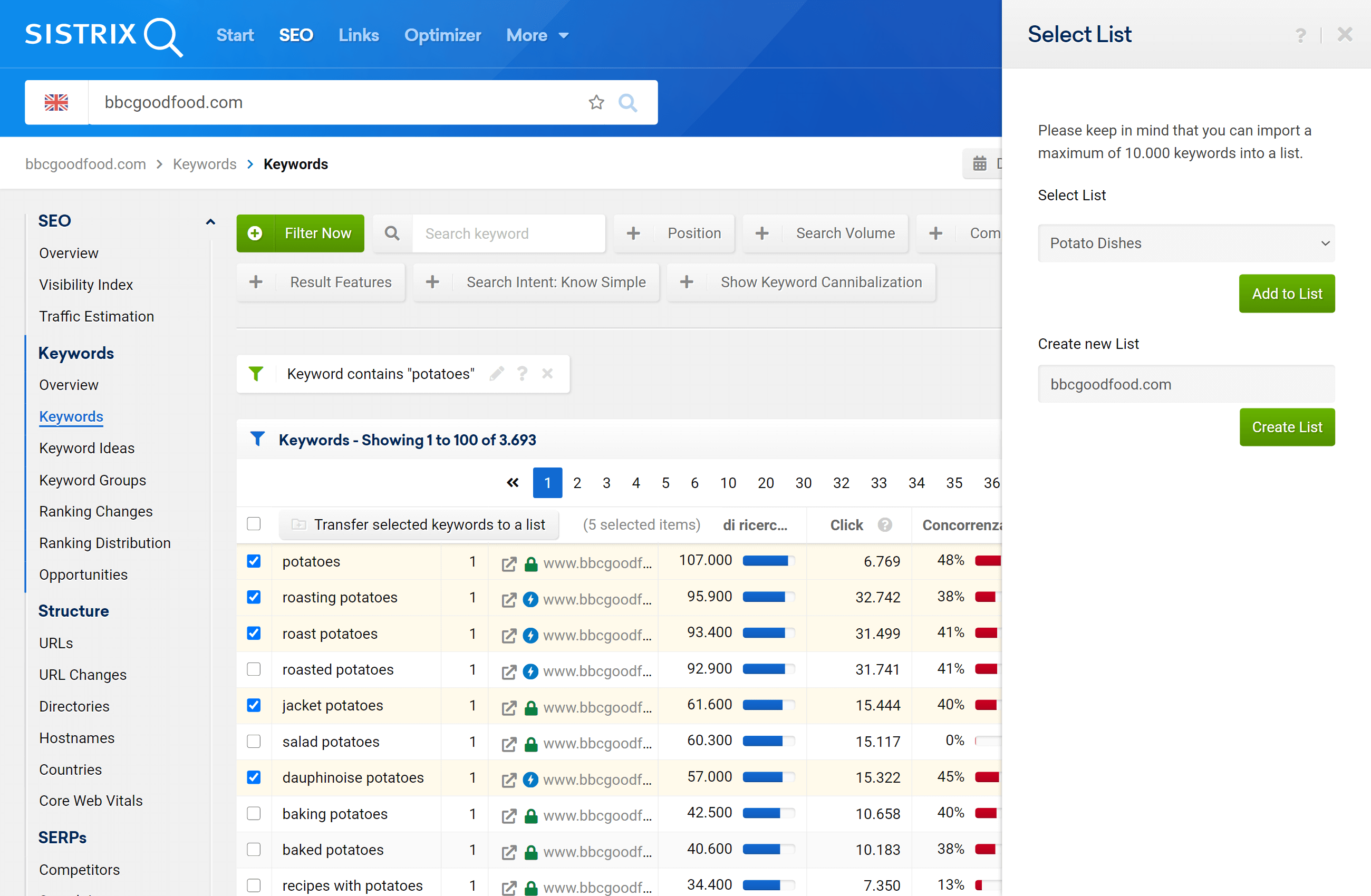Click the lightning icon in dauphinoise potatoes row
1371x896 pixels.
[530, 779]
